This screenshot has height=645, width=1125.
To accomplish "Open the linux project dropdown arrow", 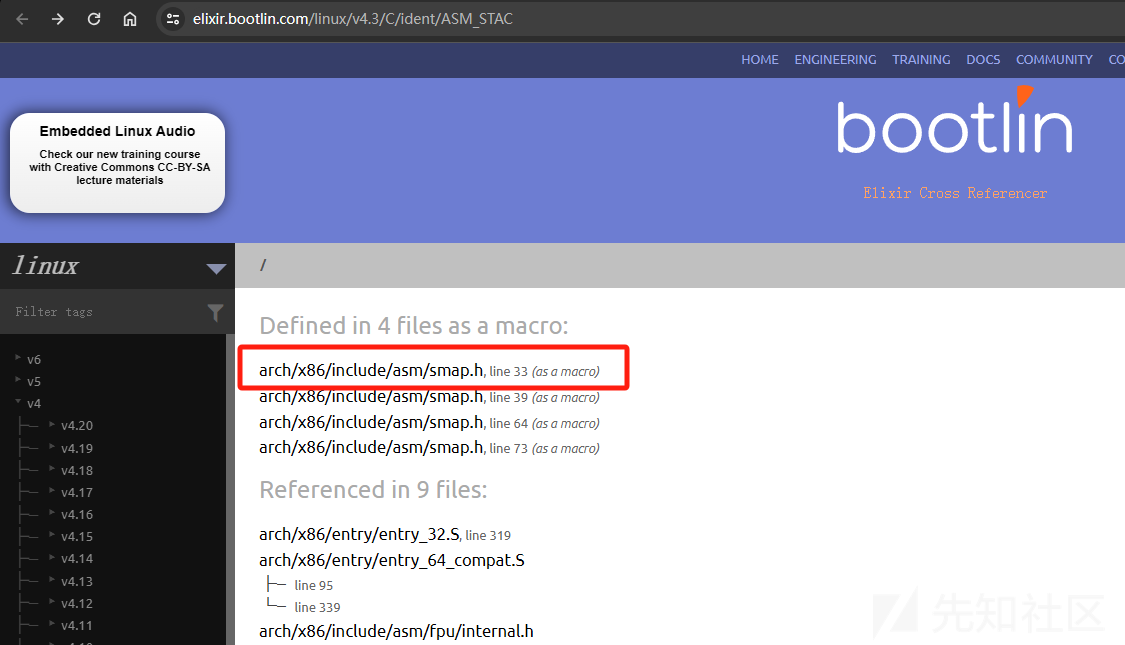I will point(216,268).
